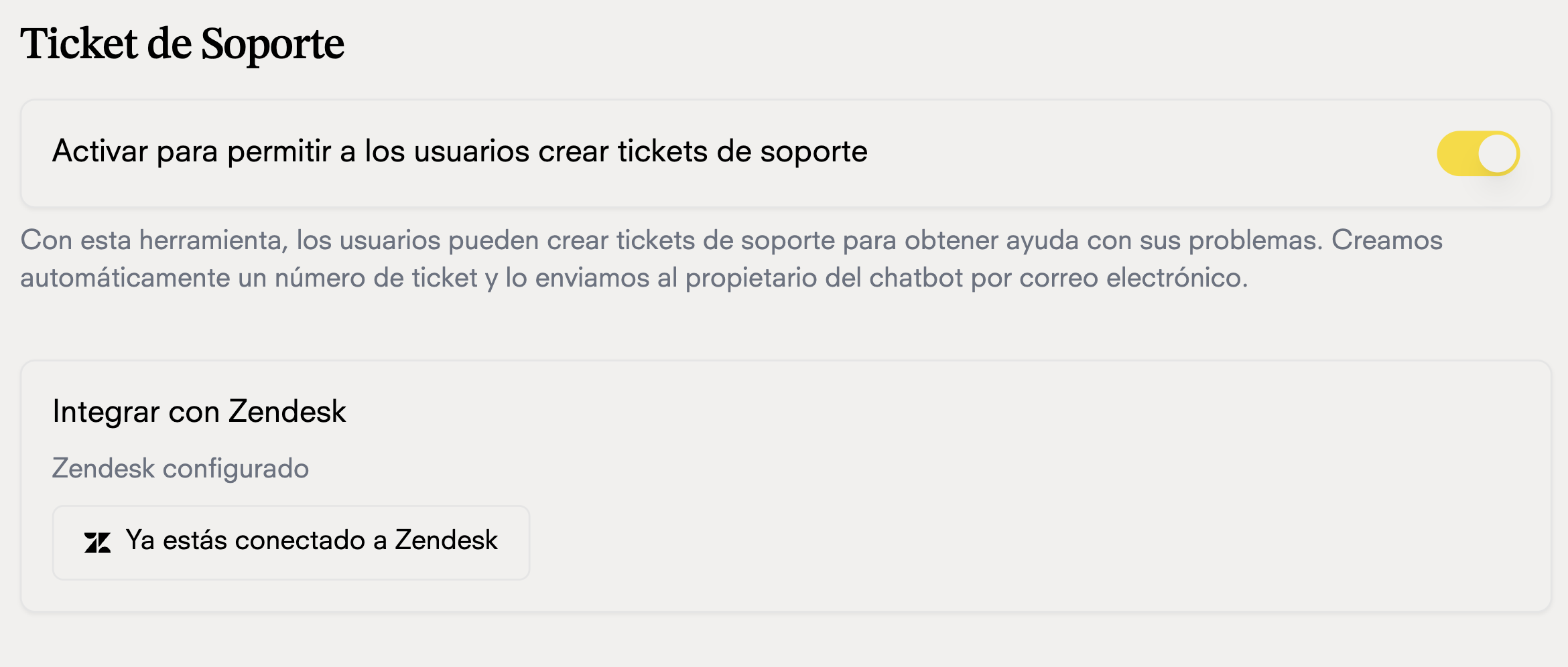The width and height of the screenshot is (1568, 667).
Task: Click the 'Zendesk configurado' status link
Action: 180,468
